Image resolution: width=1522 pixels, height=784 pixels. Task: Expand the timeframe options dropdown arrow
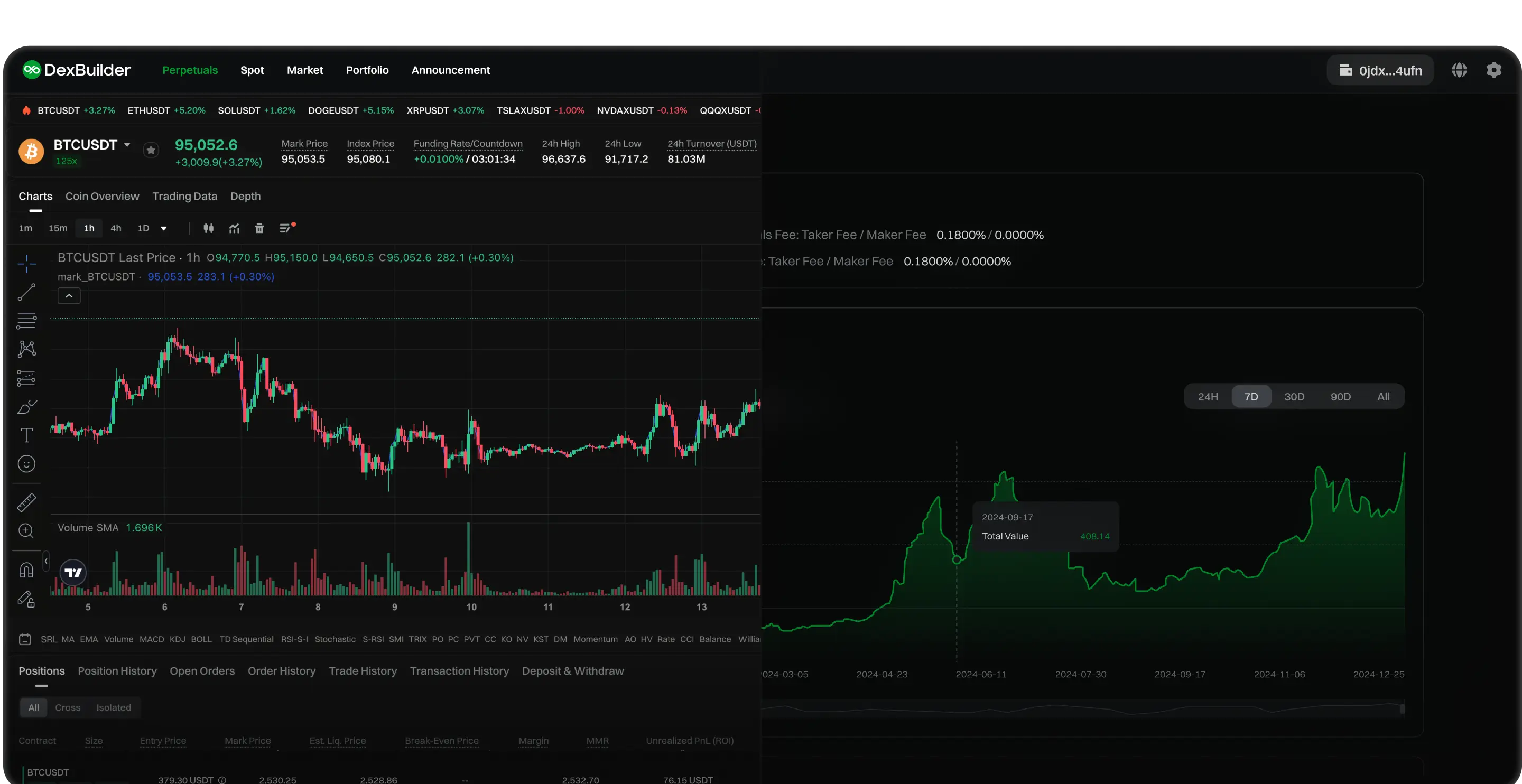164,229
